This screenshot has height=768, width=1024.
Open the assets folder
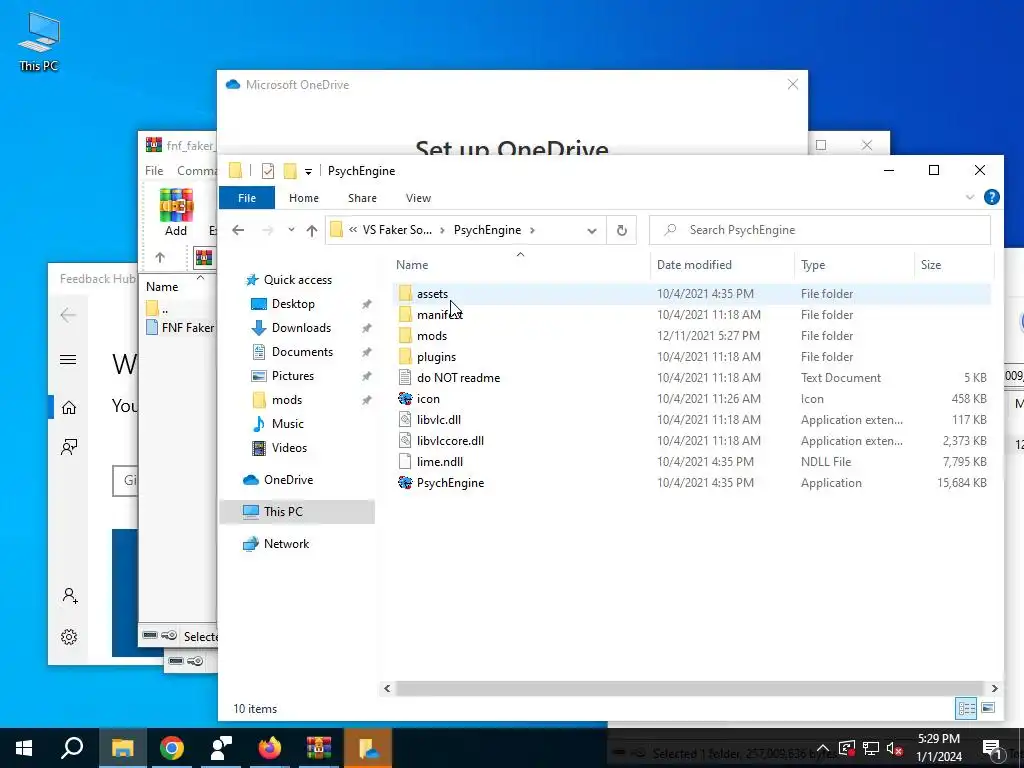pos(432,294)
